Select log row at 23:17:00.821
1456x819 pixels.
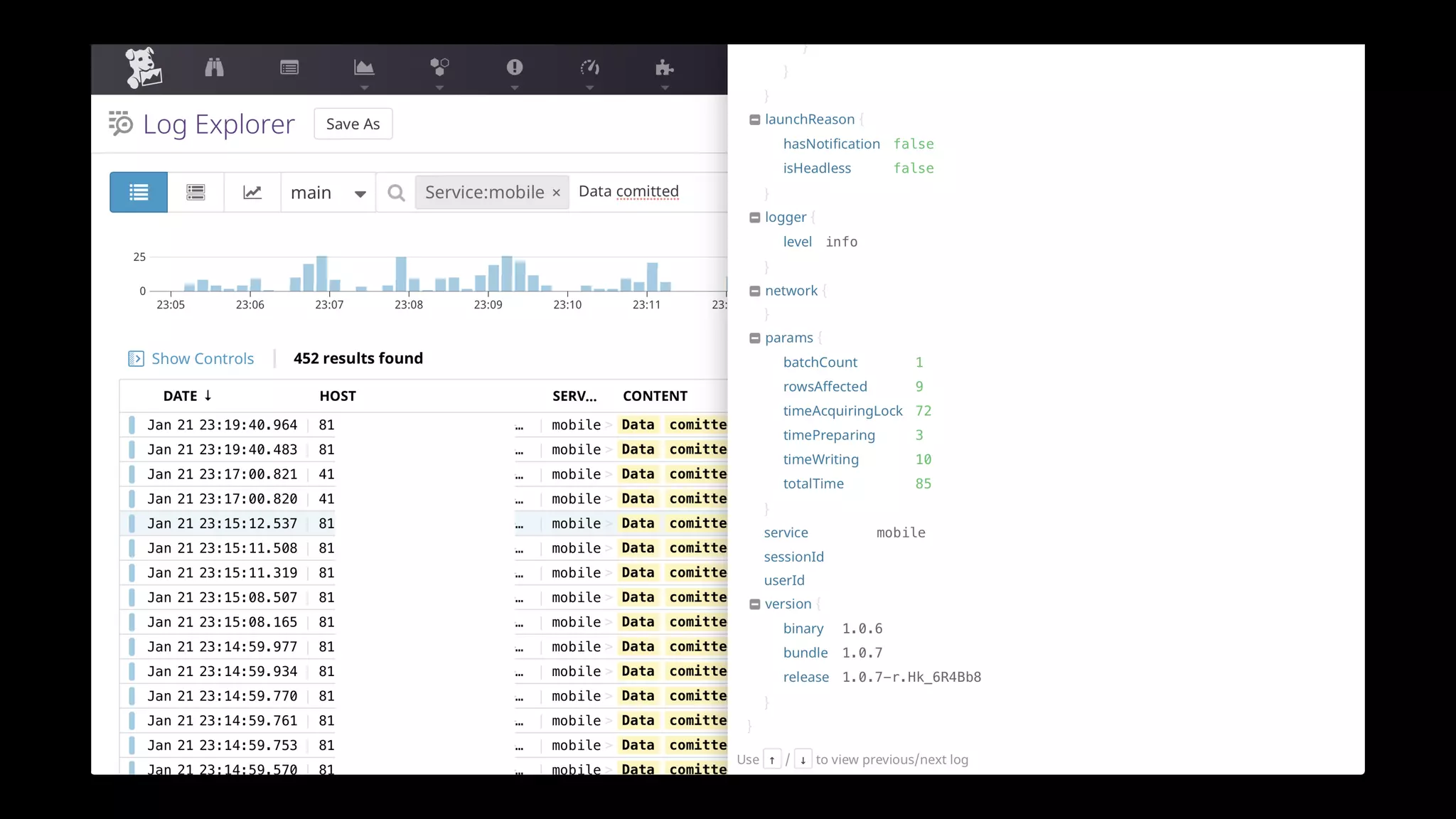(x=222, y=474)
